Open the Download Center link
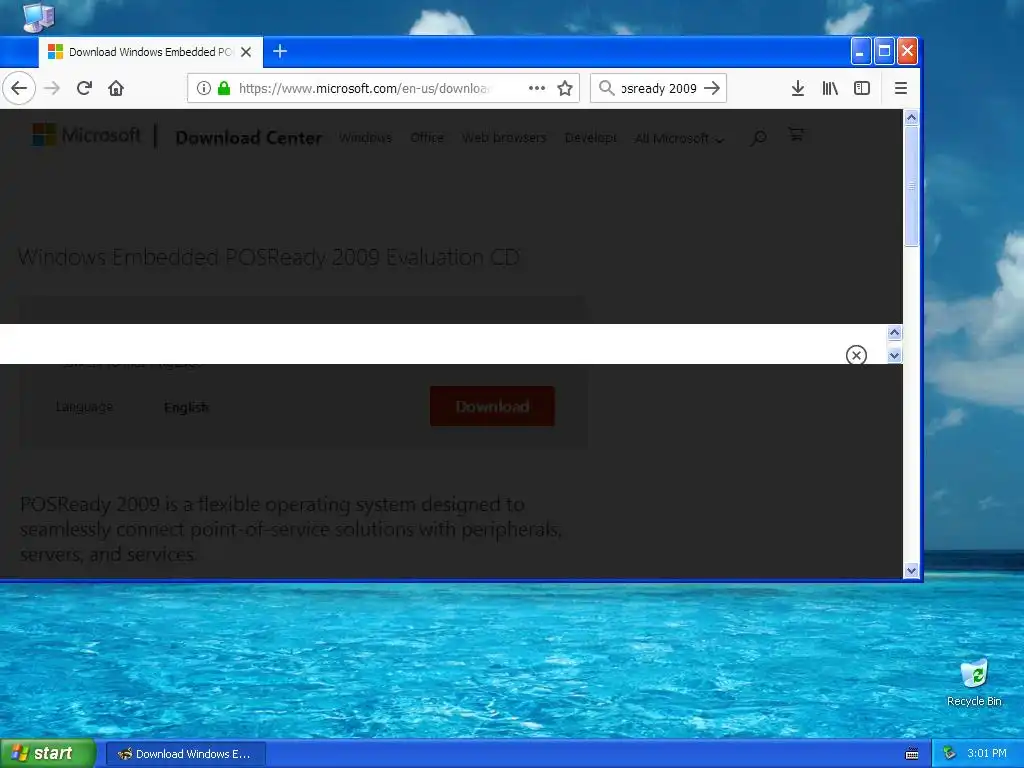 [x=249, y=138]
